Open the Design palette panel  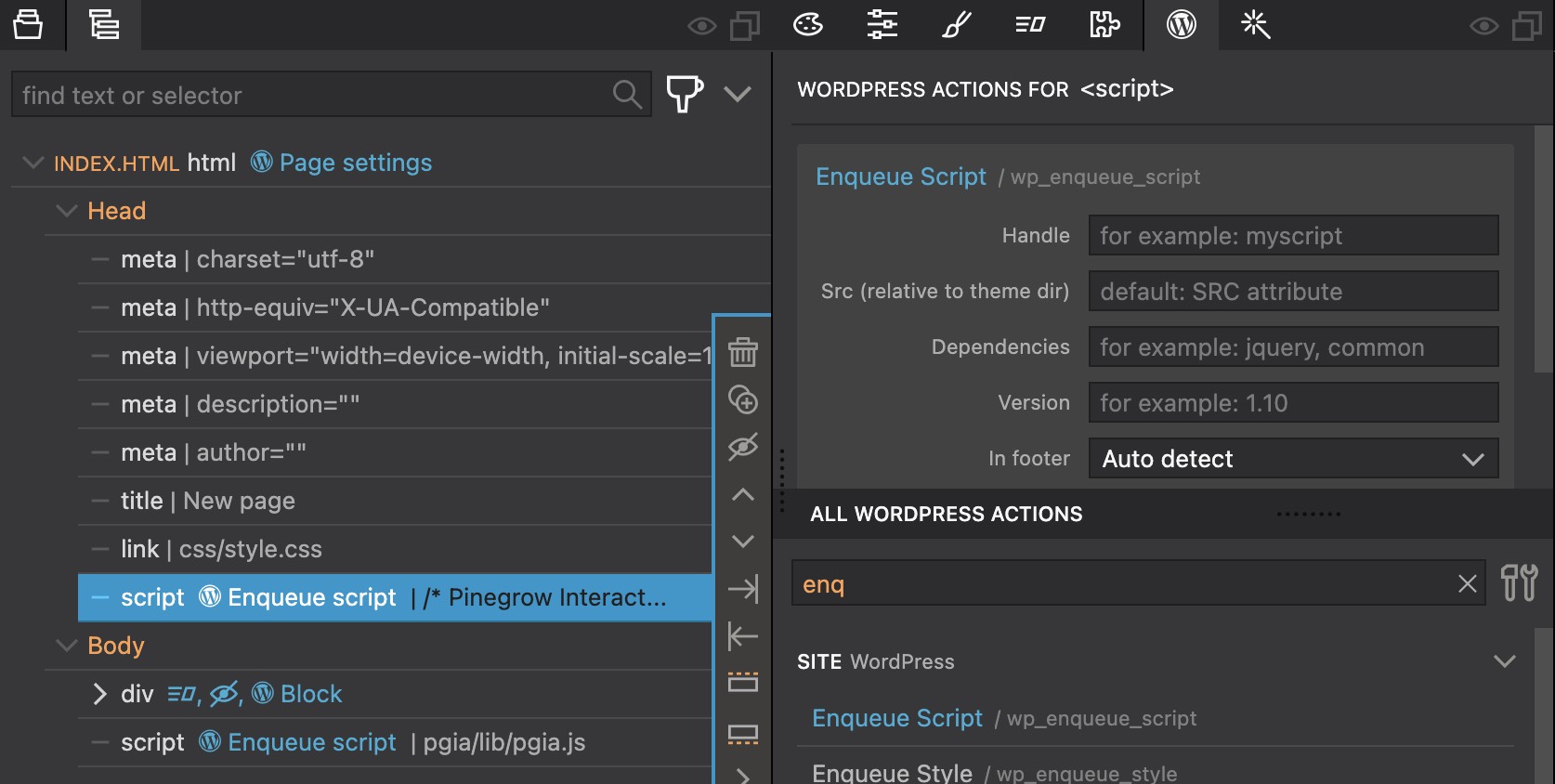click(808, 24)
